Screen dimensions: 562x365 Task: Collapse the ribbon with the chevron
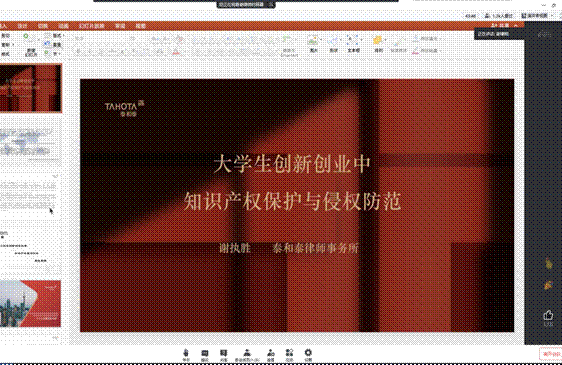coord(515,25)
